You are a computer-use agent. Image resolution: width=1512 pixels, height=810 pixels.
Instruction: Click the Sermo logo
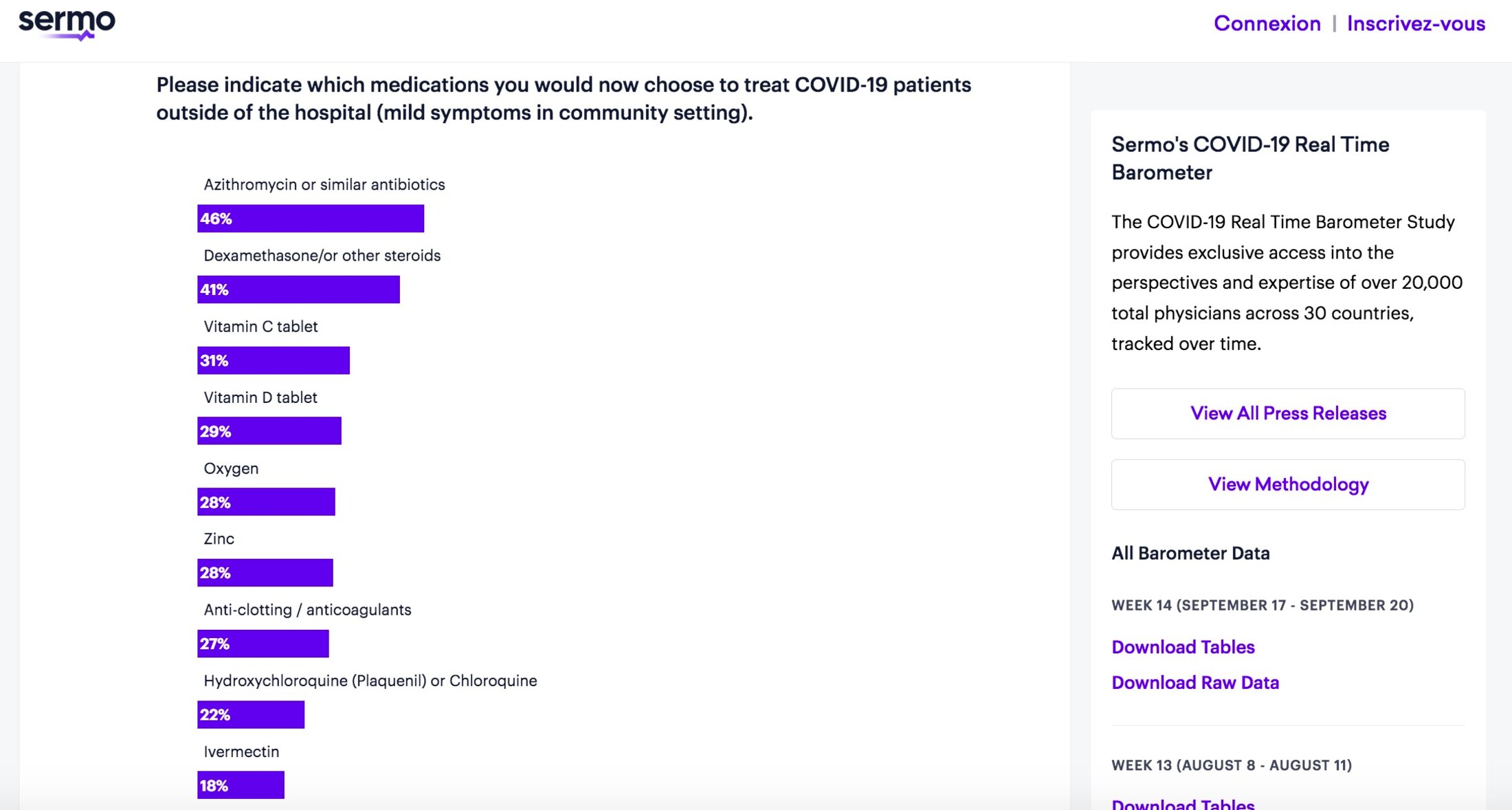67,24
